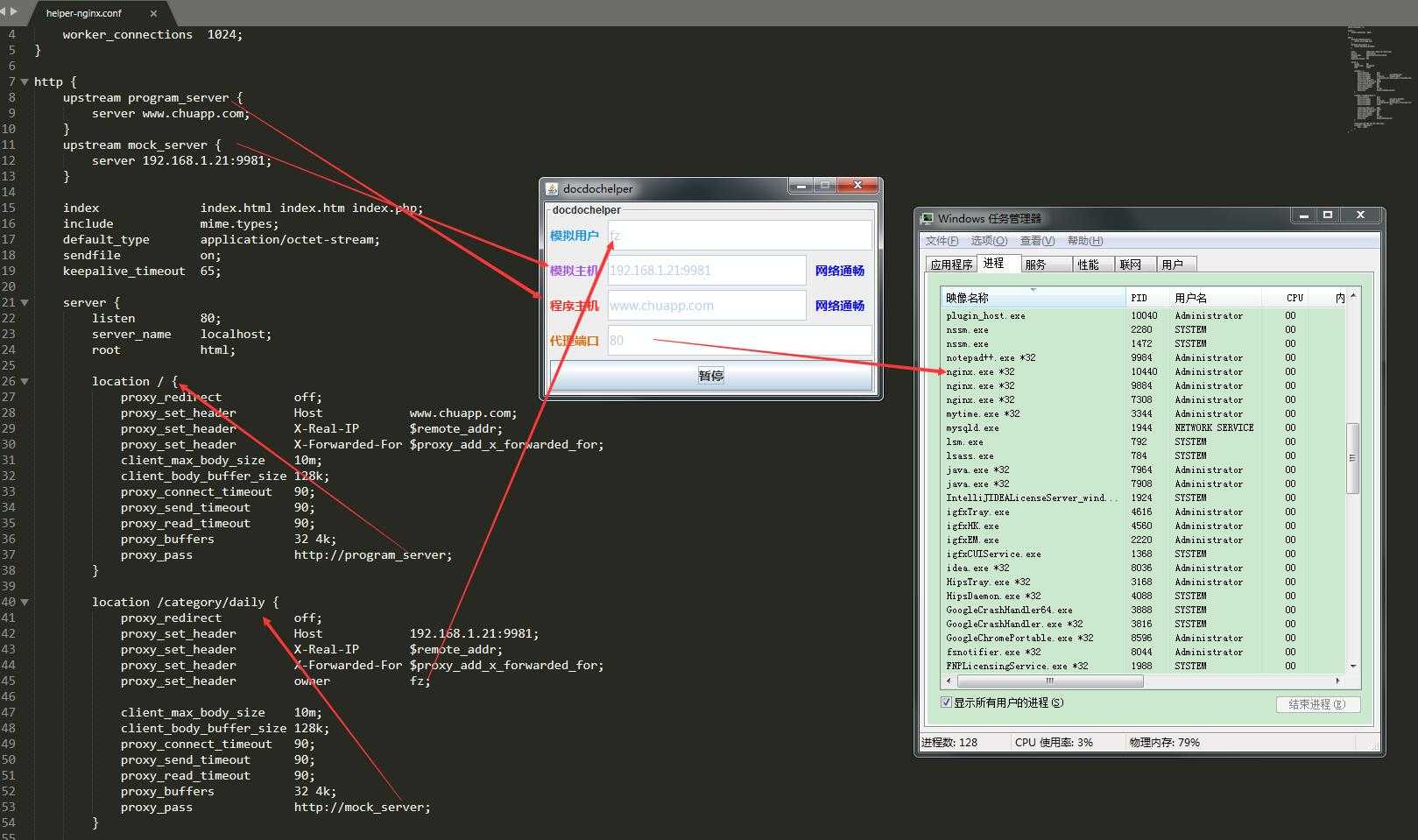Click the 暂停 button in docdochelper
Viewport: 1418px width, 840px height.
[710, 375]
